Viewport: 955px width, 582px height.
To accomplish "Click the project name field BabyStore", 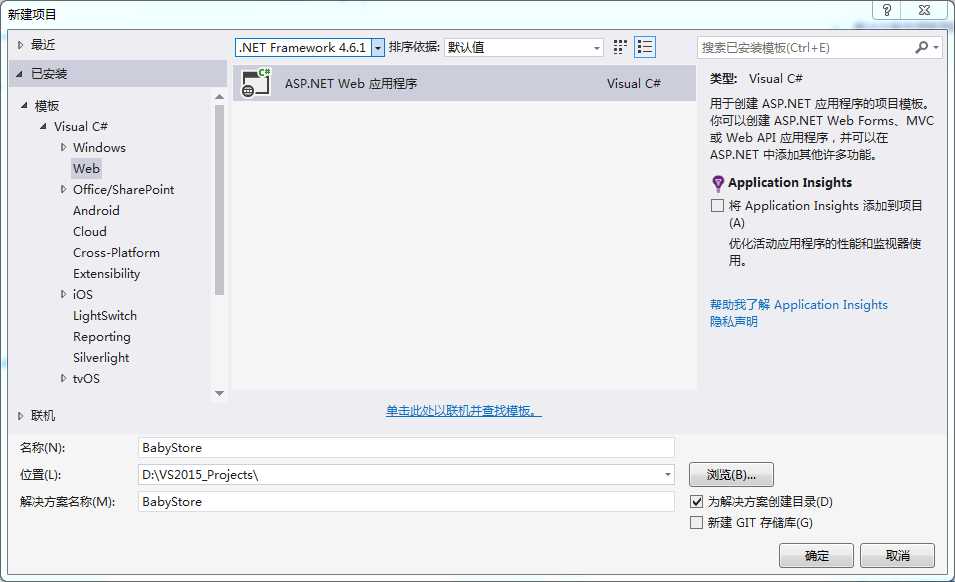I will click(x=406, y=447).
